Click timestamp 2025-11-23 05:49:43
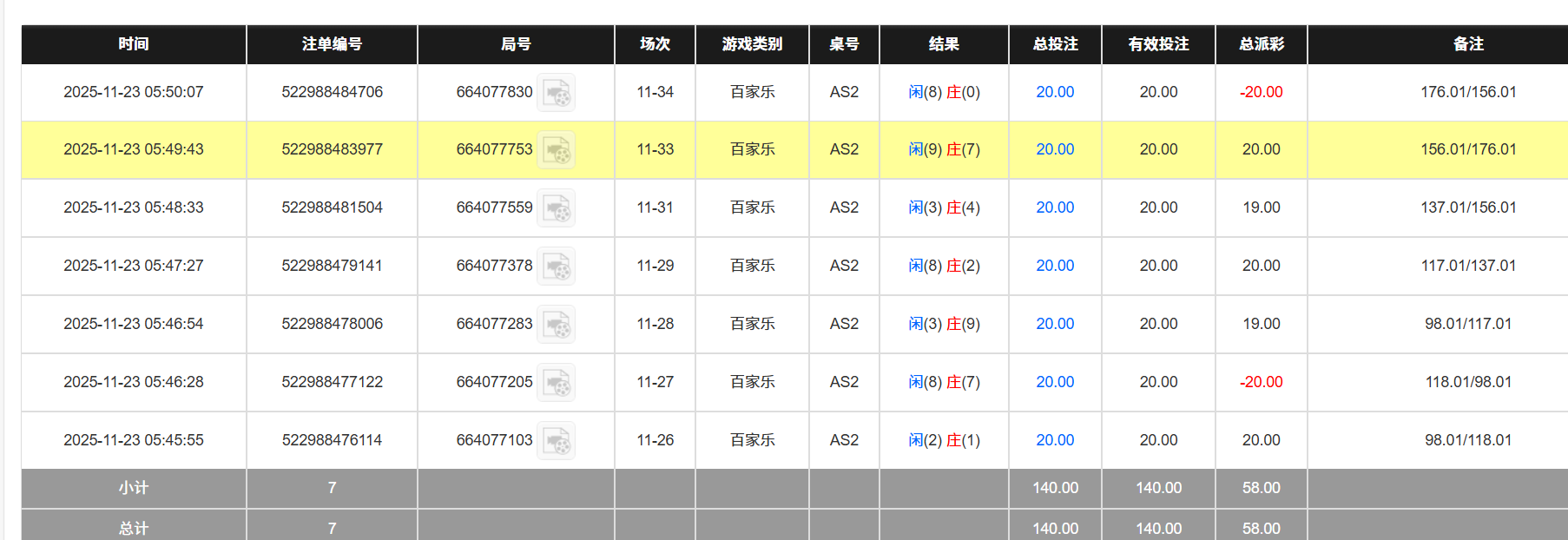The width and height of the screenshot is (1568, 540). click(x=134, y=149)
